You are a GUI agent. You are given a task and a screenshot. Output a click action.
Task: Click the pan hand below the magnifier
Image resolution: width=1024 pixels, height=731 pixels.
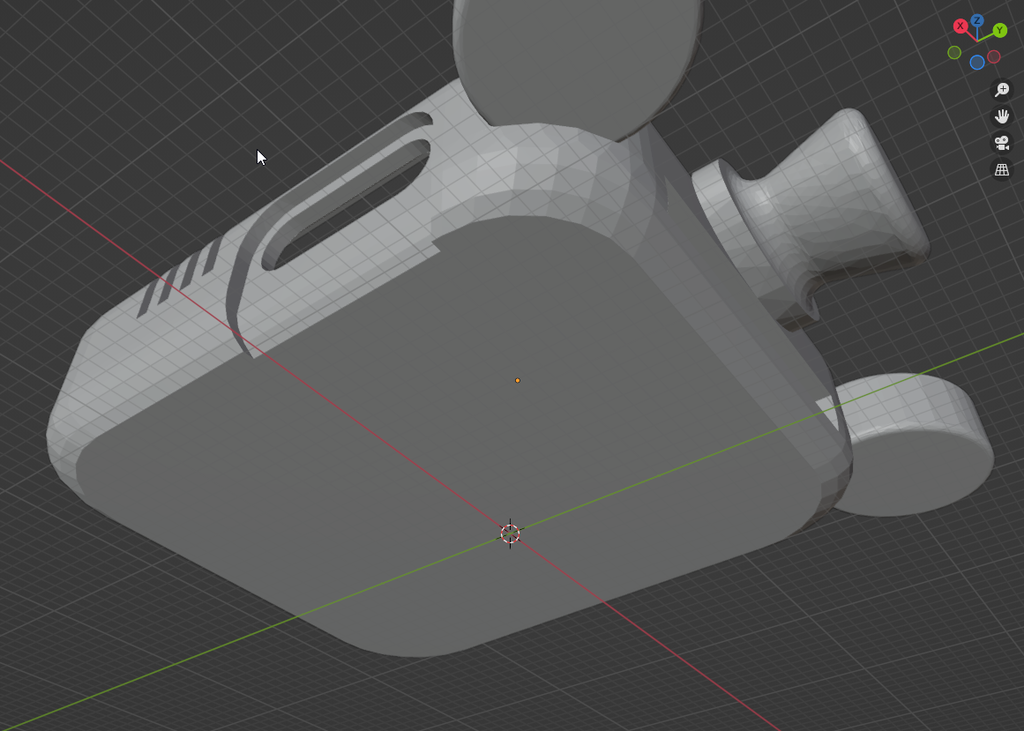(1002, 117)
